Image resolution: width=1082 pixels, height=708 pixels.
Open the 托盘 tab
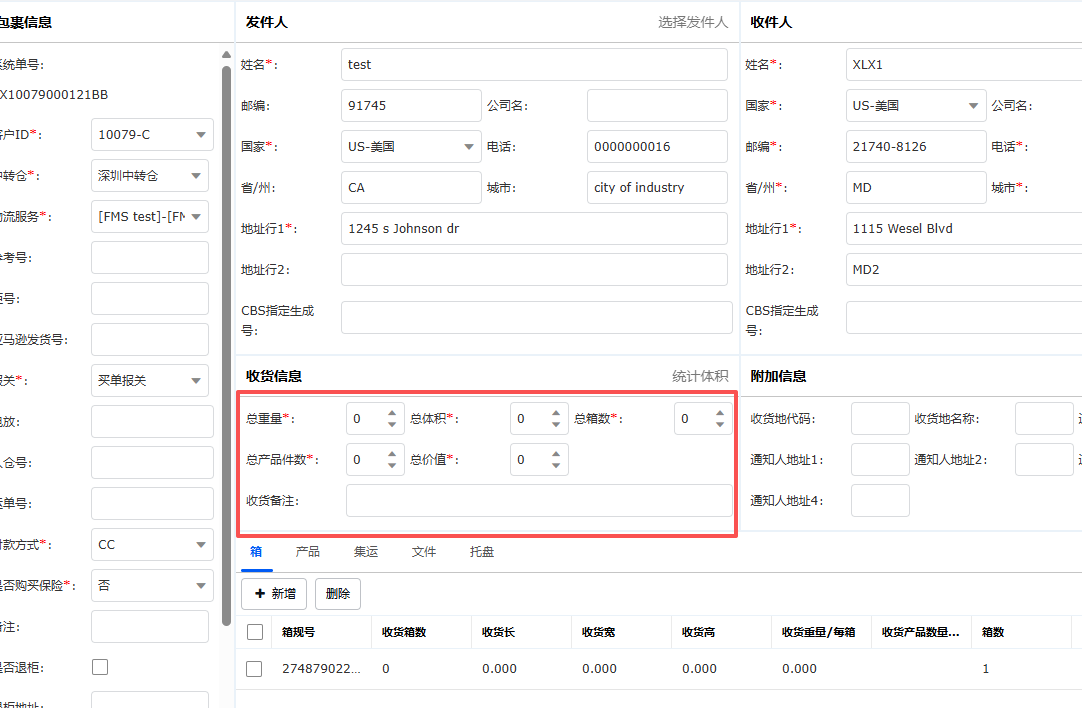[482, 552]
